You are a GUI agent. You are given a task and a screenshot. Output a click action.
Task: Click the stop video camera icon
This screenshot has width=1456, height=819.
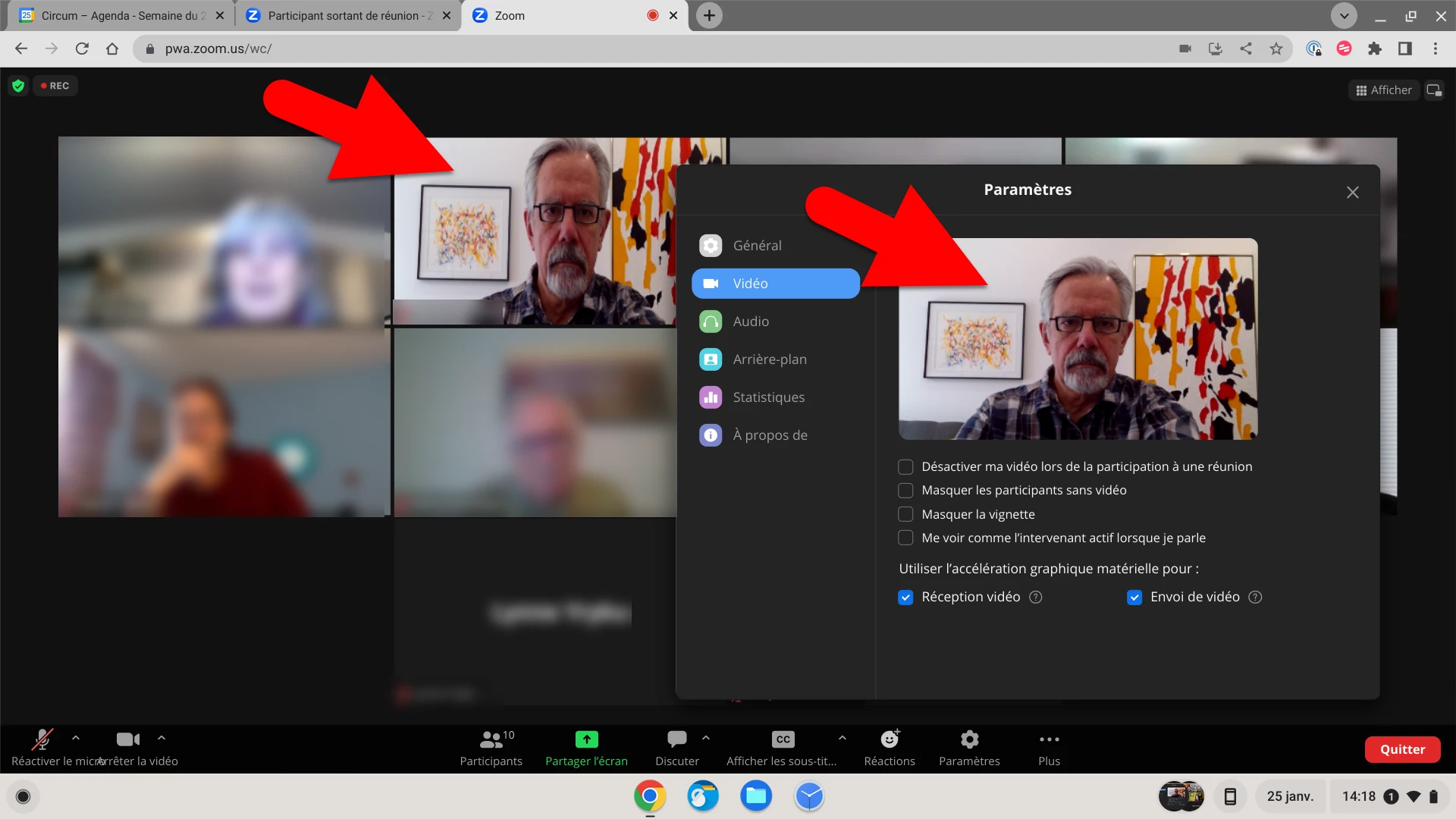(127, 739)
